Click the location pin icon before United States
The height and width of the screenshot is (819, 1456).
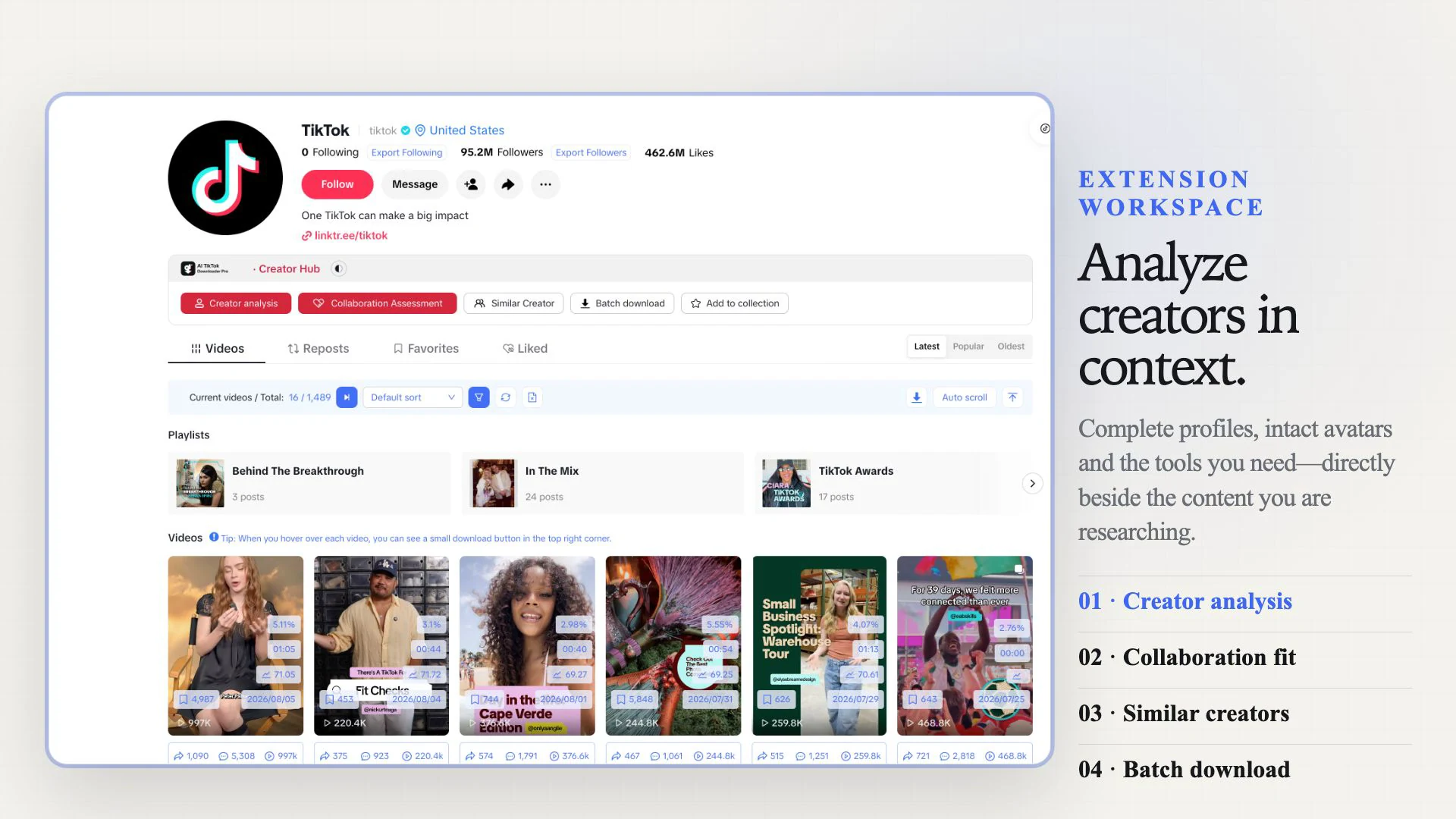click(420, 130)
